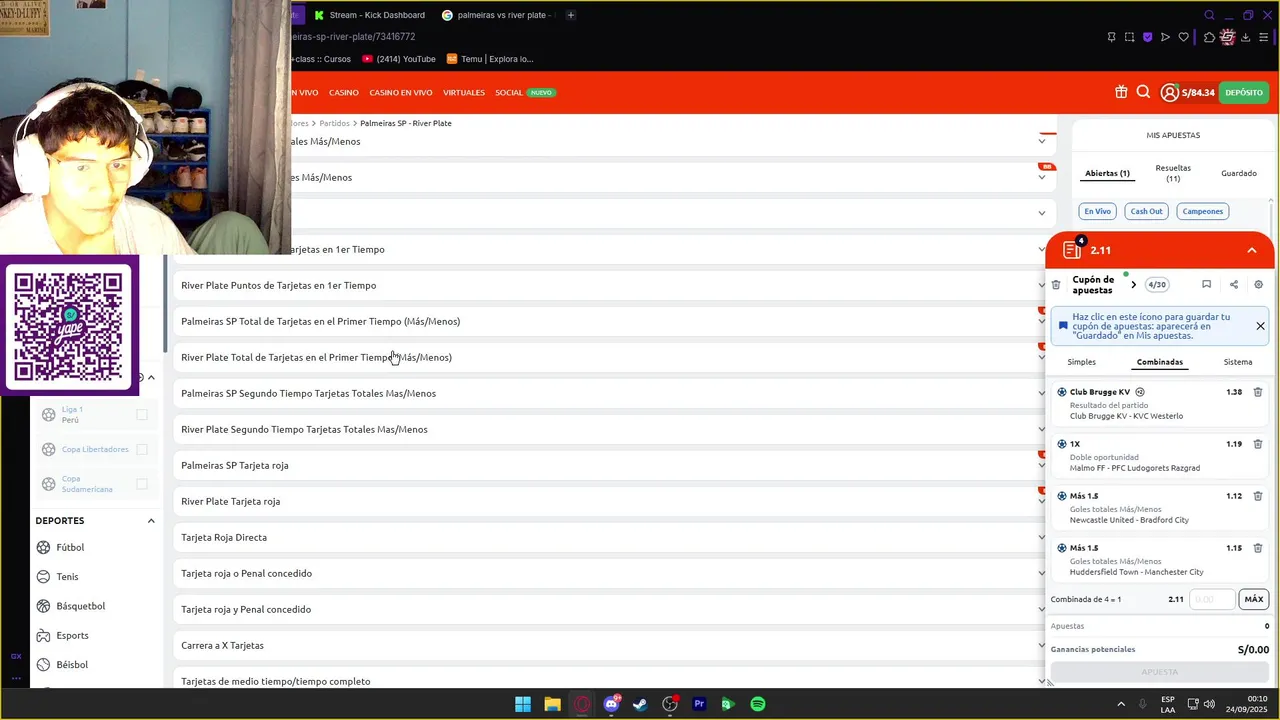Viewport: 1280px width, 720px height.
Task: Switch to Simples bet tab
Action: (1081, 362)
